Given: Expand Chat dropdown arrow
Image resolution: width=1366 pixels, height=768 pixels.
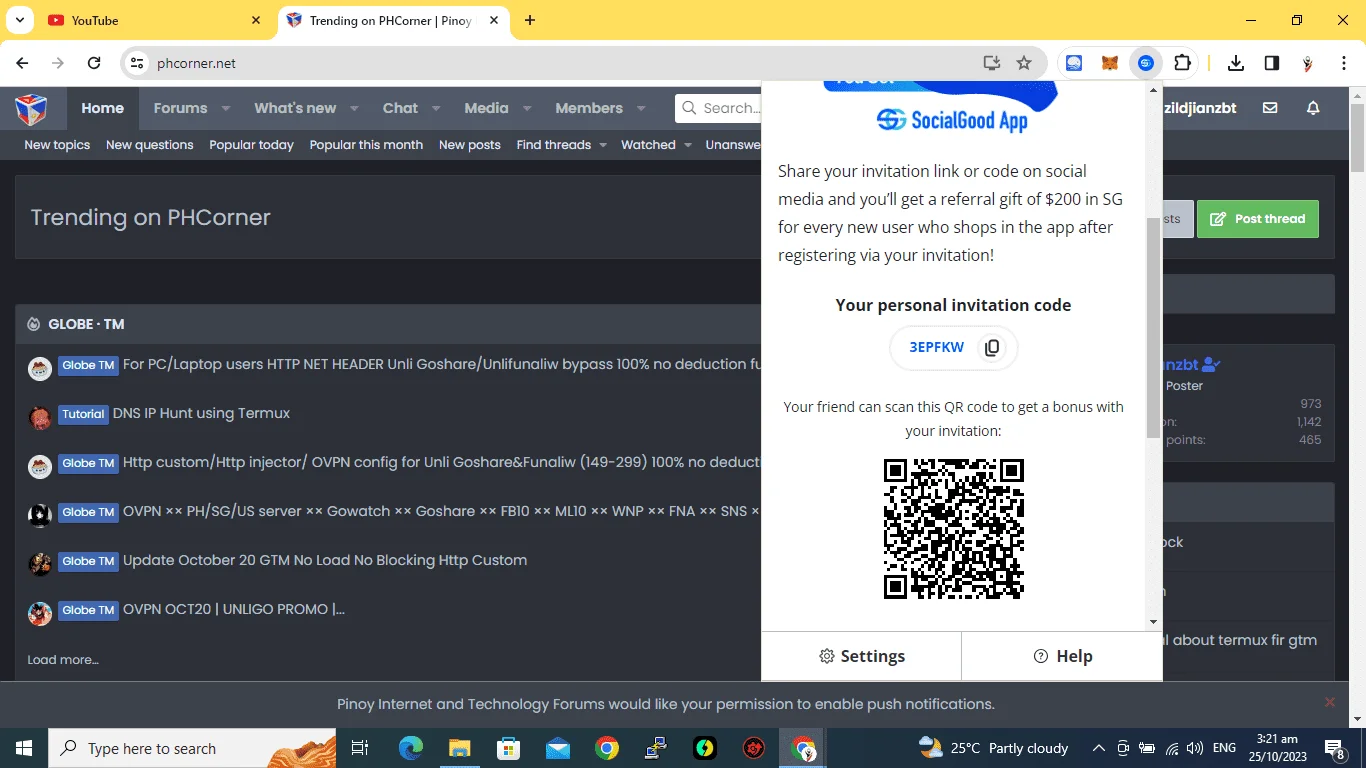Looking at the screenshot, I should [x=437, y=108].
